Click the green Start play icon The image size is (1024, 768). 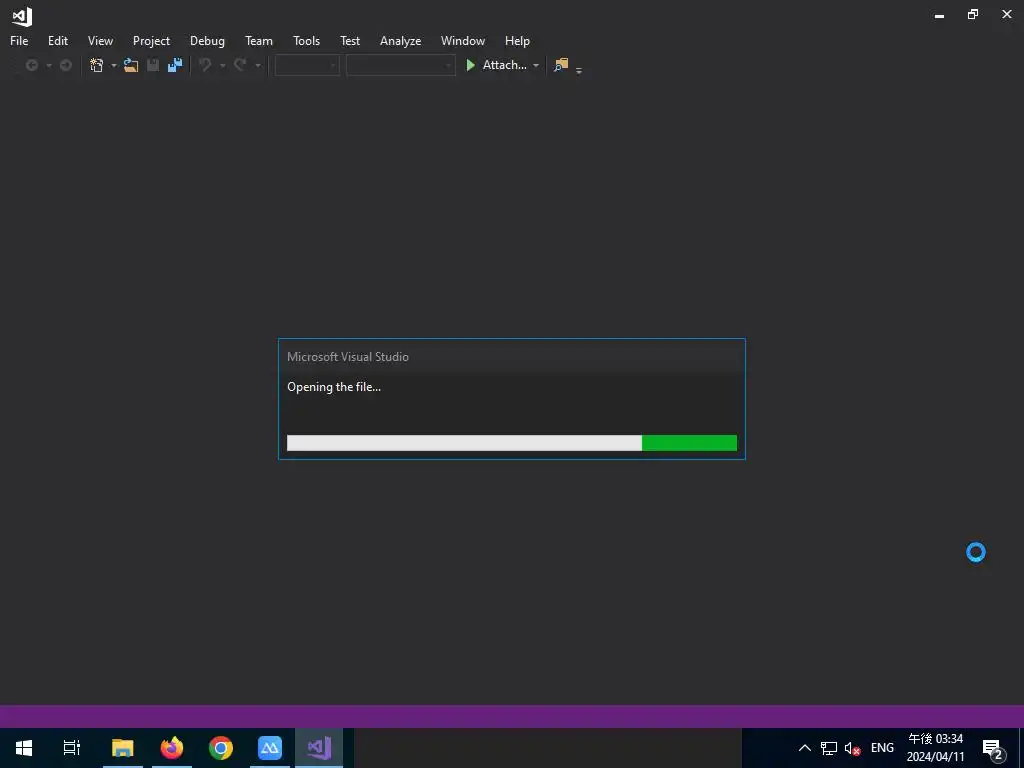(x=470, y=65)
